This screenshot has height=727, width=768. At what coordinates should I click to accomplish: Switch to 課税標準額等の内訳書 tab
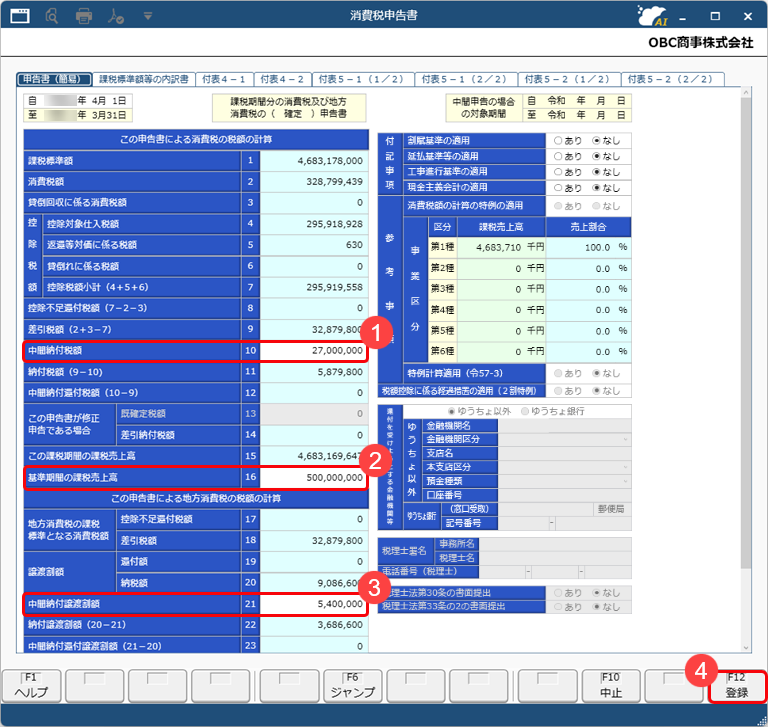pos(144,79)
